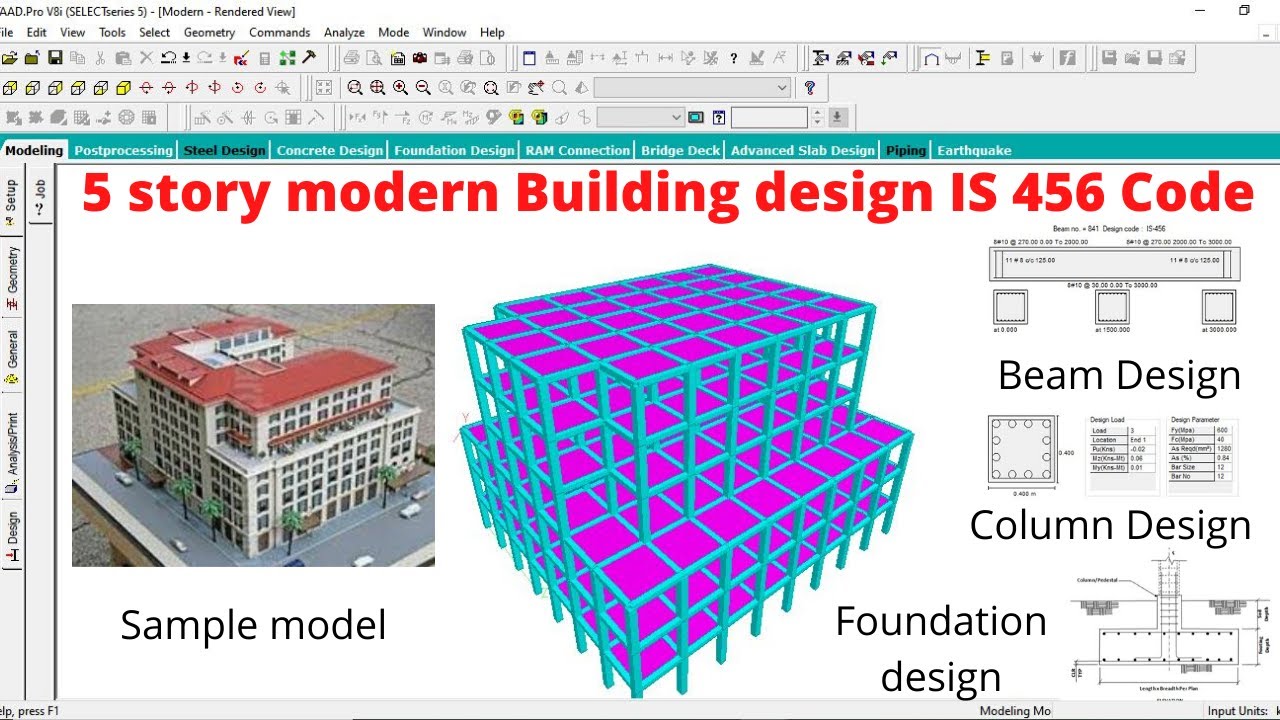Click the red camera Take Picture icon
This screenshot has height=720, width=1280.
[x=420, y=58]
